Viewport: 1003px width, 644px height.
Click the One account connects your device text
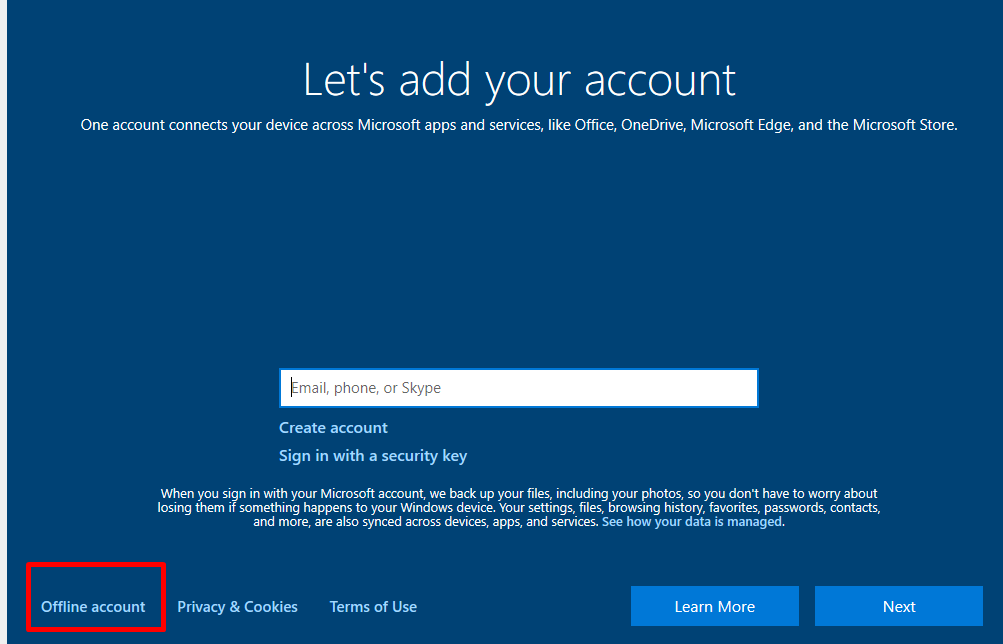tap(519, 125)
